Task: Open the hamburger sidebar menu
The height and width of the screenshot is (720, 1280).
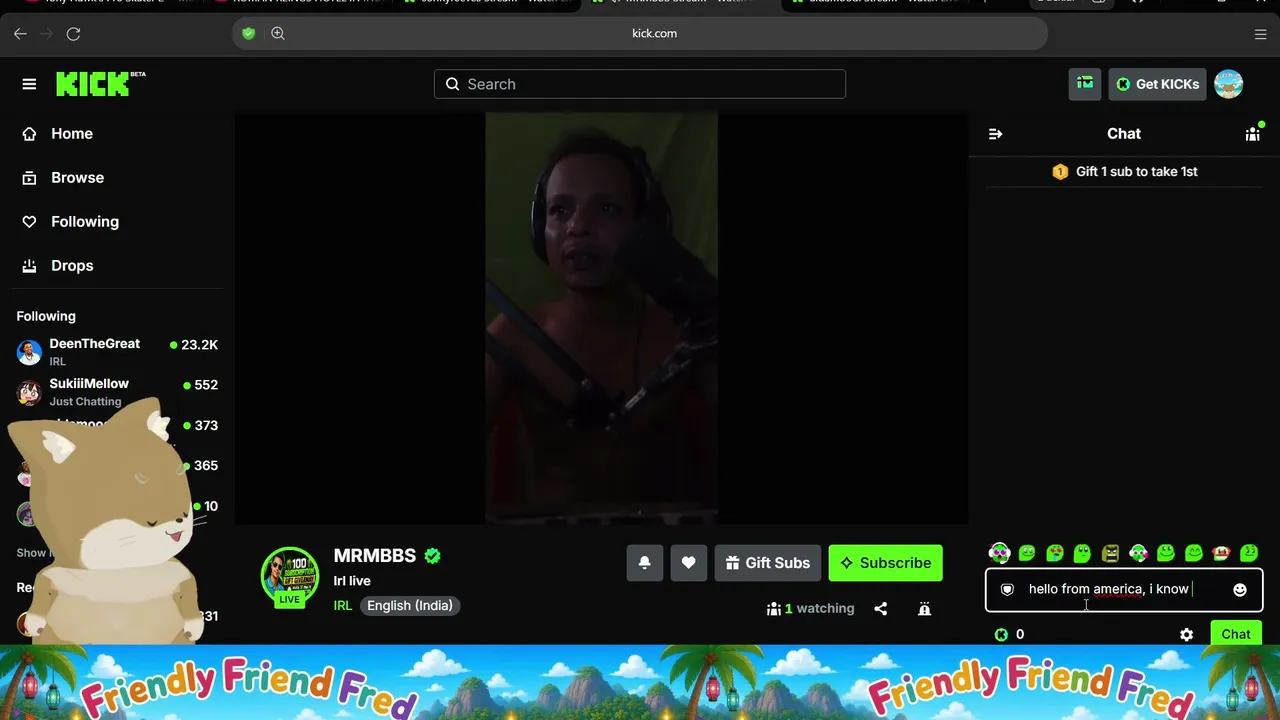Action: coord(29,84)
